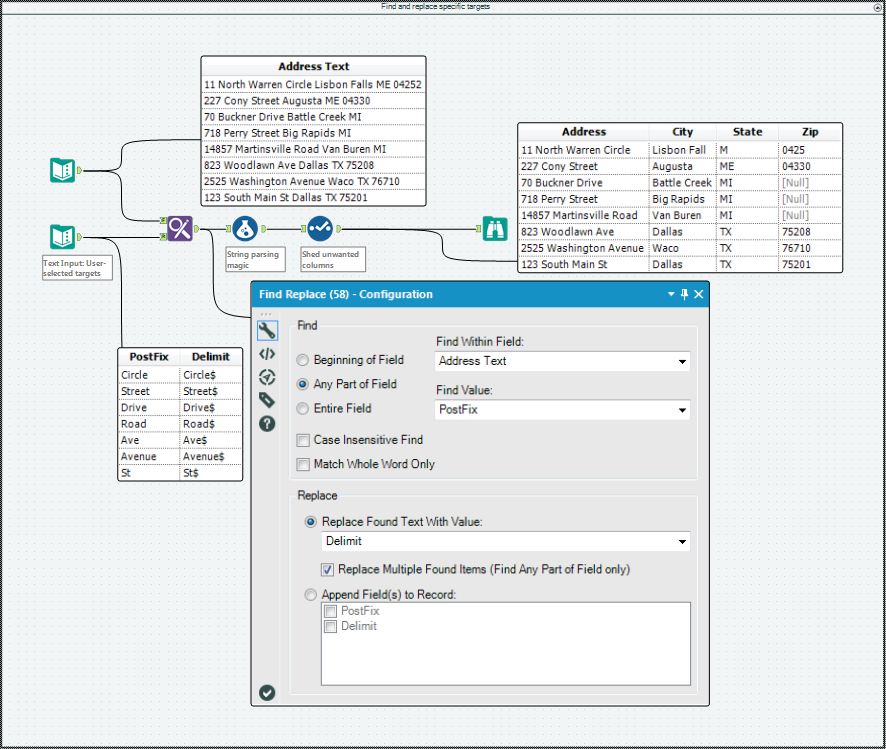
Task: Select Append Field(s) to Record option
Action: click(311, 595)
